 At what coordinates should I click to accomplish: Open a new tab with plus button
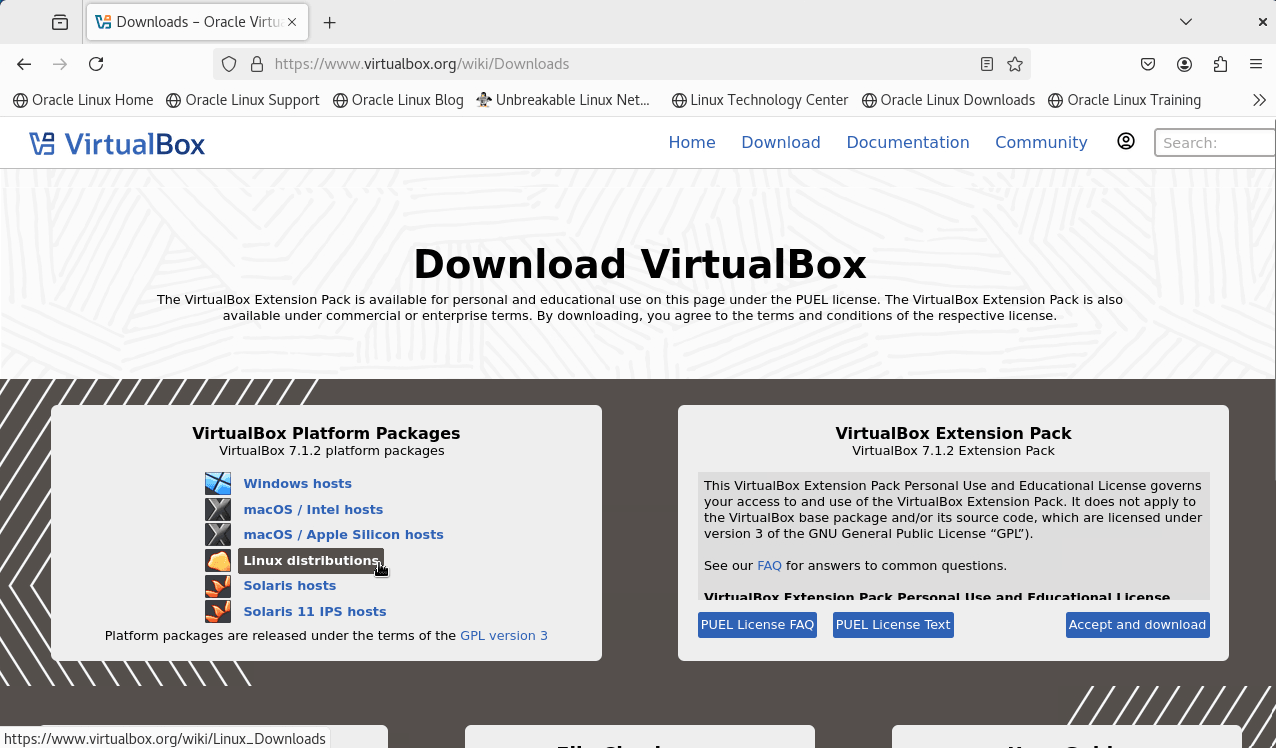tap(330, 22)
